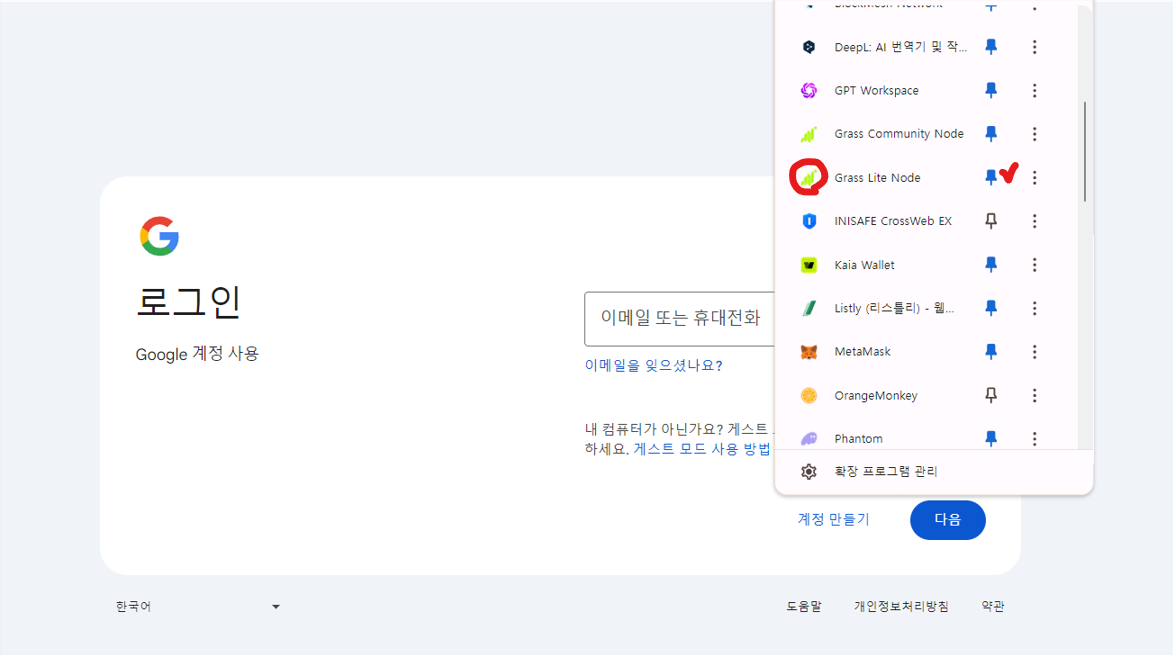Click the Google logo

tap(159, 236)
